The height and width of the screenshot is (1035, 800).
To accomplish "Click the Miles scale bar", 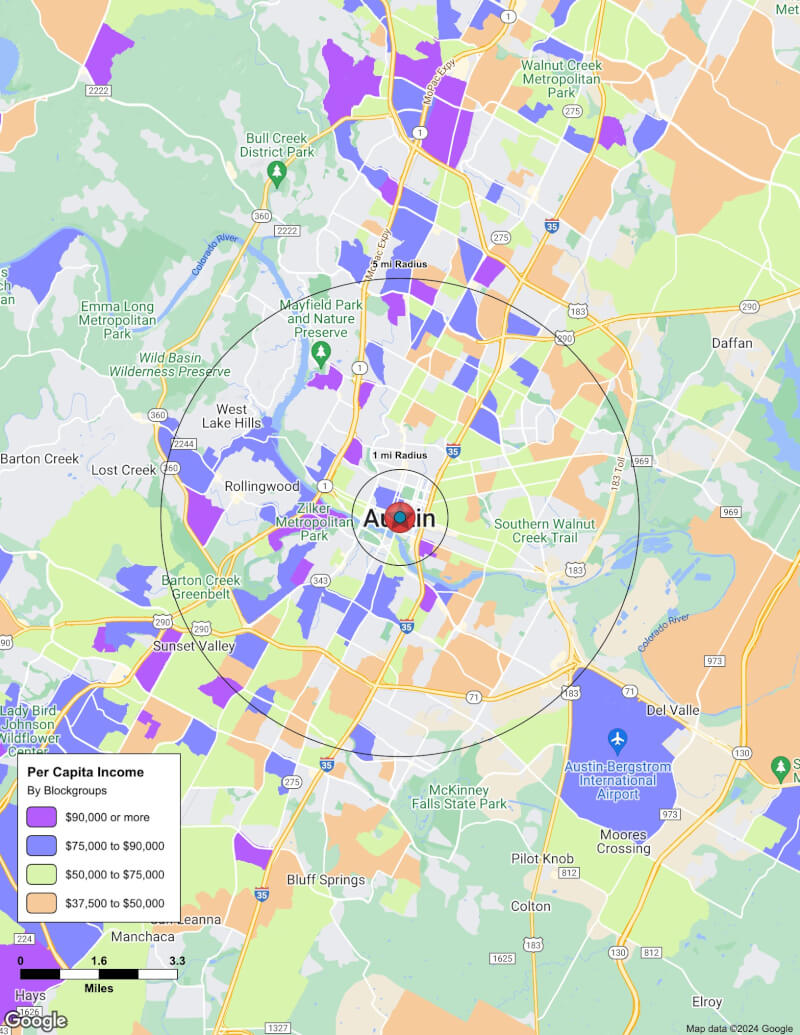I will click(x=98, y=973).
